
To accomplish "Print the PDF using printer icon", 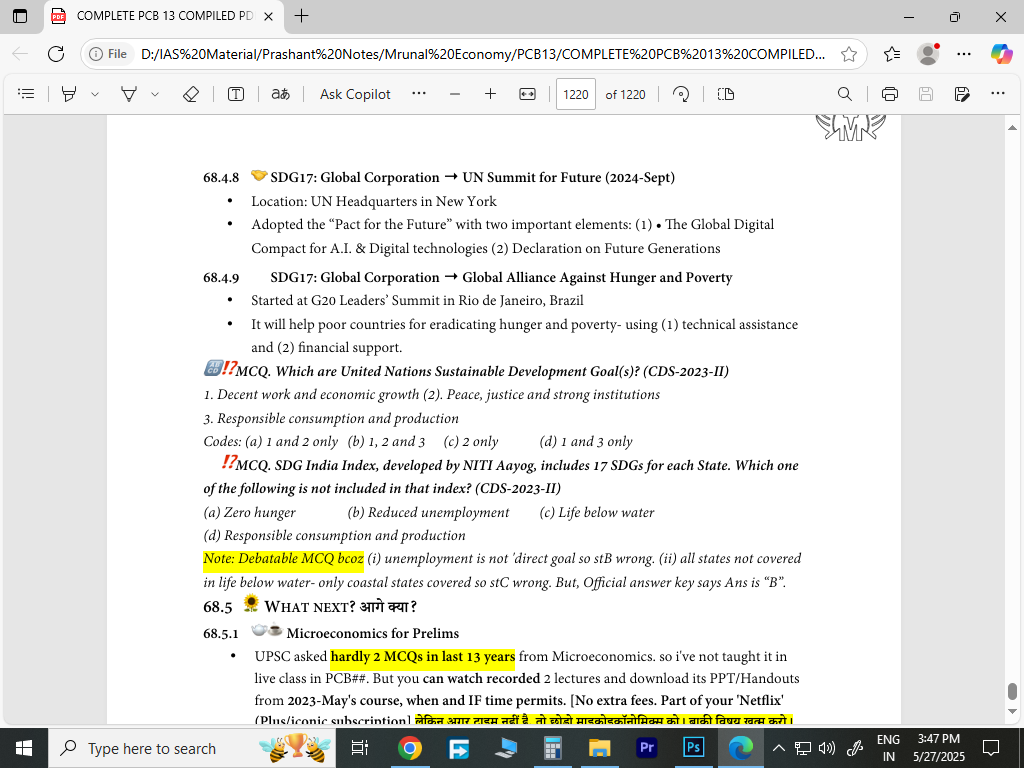I will pyautogui.click(x=890, y=94).
